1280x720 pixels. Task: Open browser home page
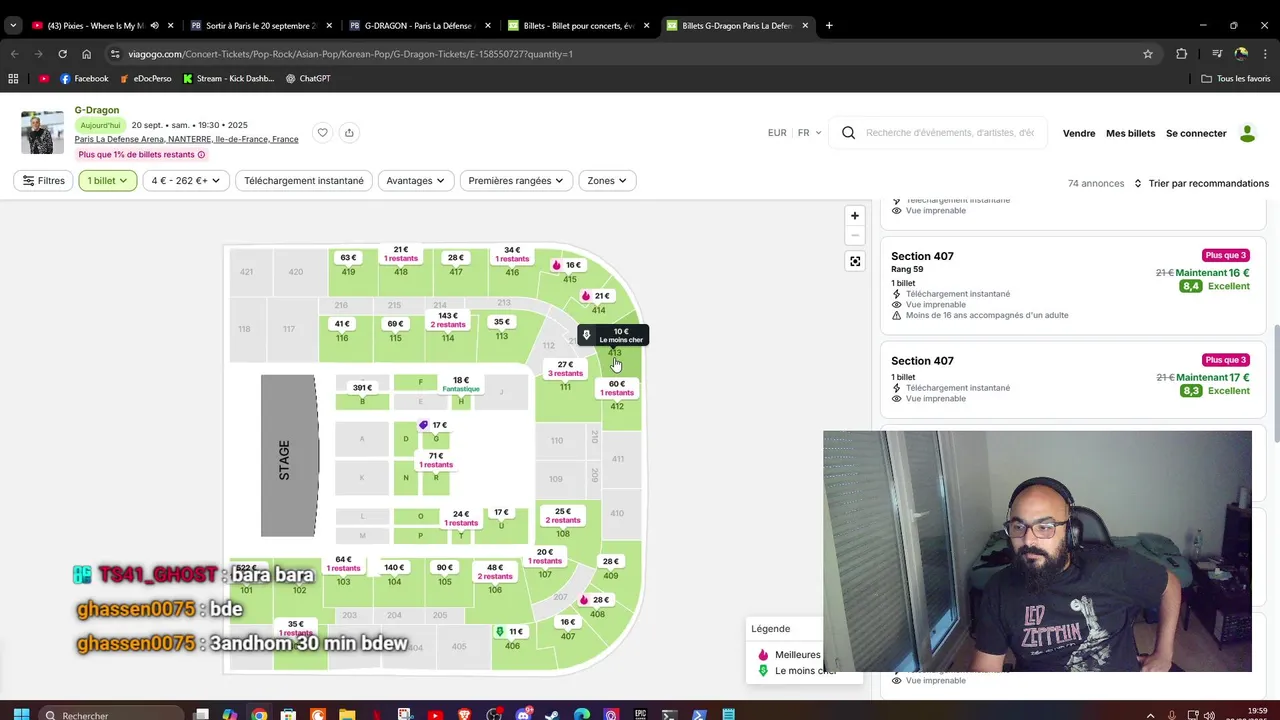tap(86, 54)
